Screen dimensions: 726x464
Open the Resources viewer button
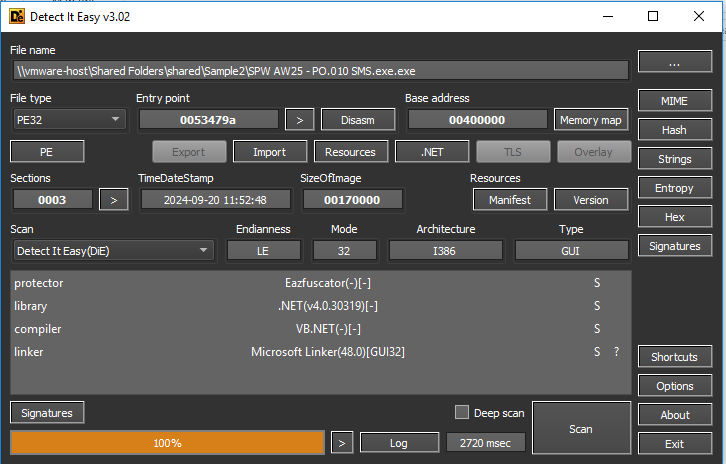tap(350, 152)
